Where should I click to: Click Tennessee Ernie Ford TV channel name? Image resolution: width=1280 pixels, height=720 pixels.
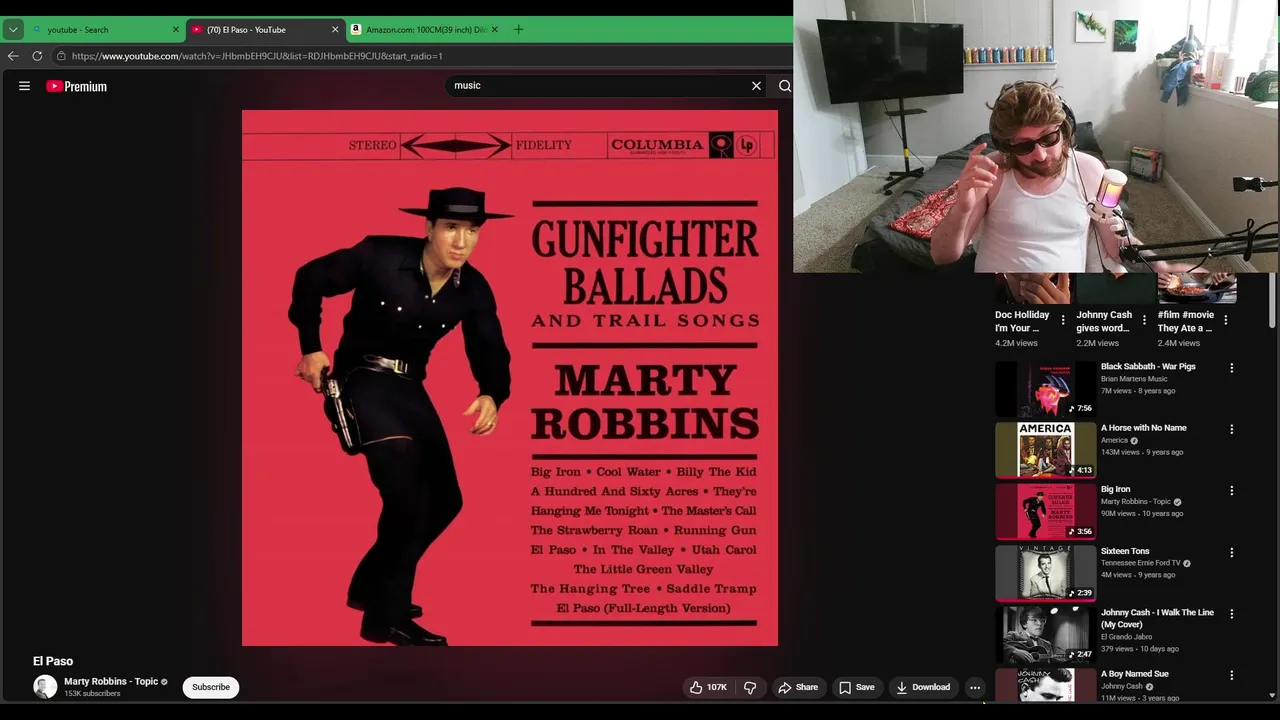click(1141, 563)
